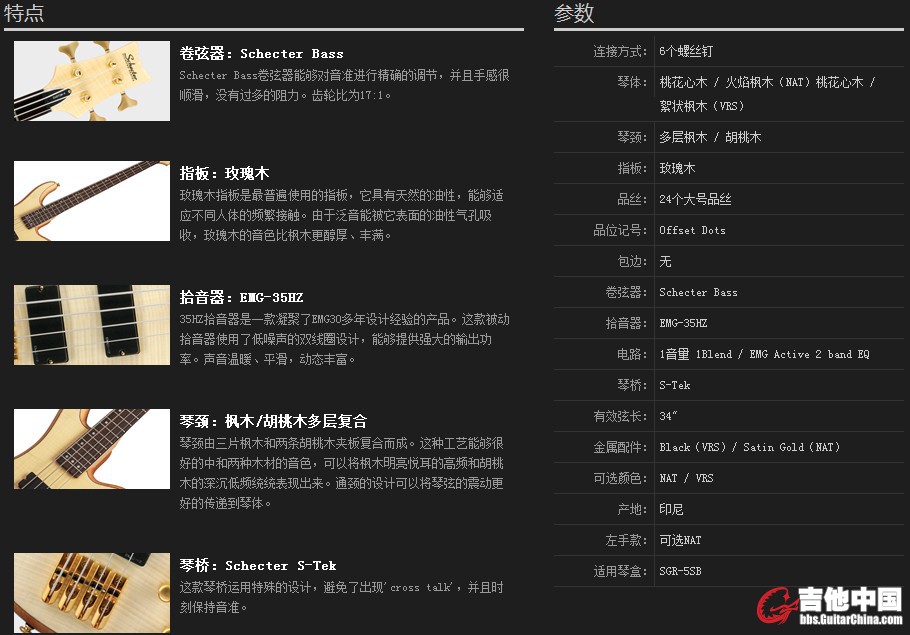
Task: Click the value '24个大号品丝'
Action: [695, 199]
